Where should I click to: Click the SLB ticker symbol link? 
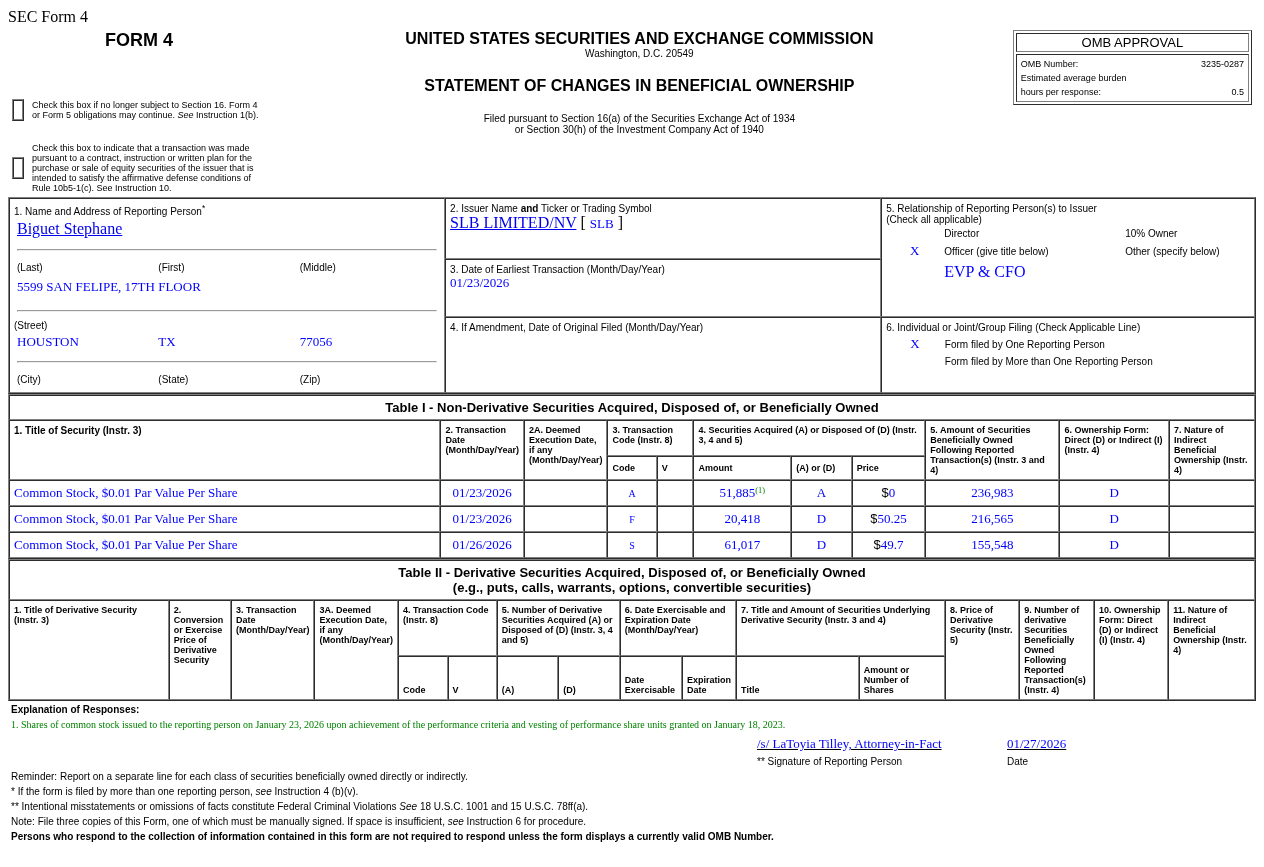click(601, 224)
